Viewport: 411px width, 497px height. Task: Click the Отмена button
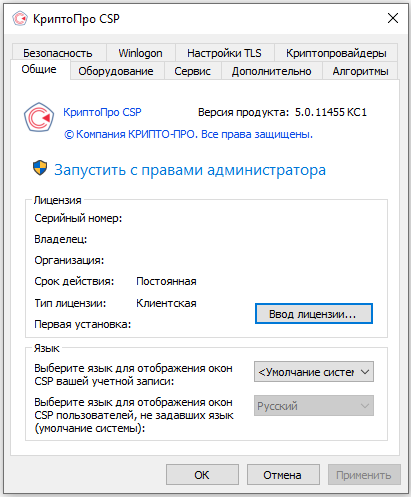click(x=283, y=475)
